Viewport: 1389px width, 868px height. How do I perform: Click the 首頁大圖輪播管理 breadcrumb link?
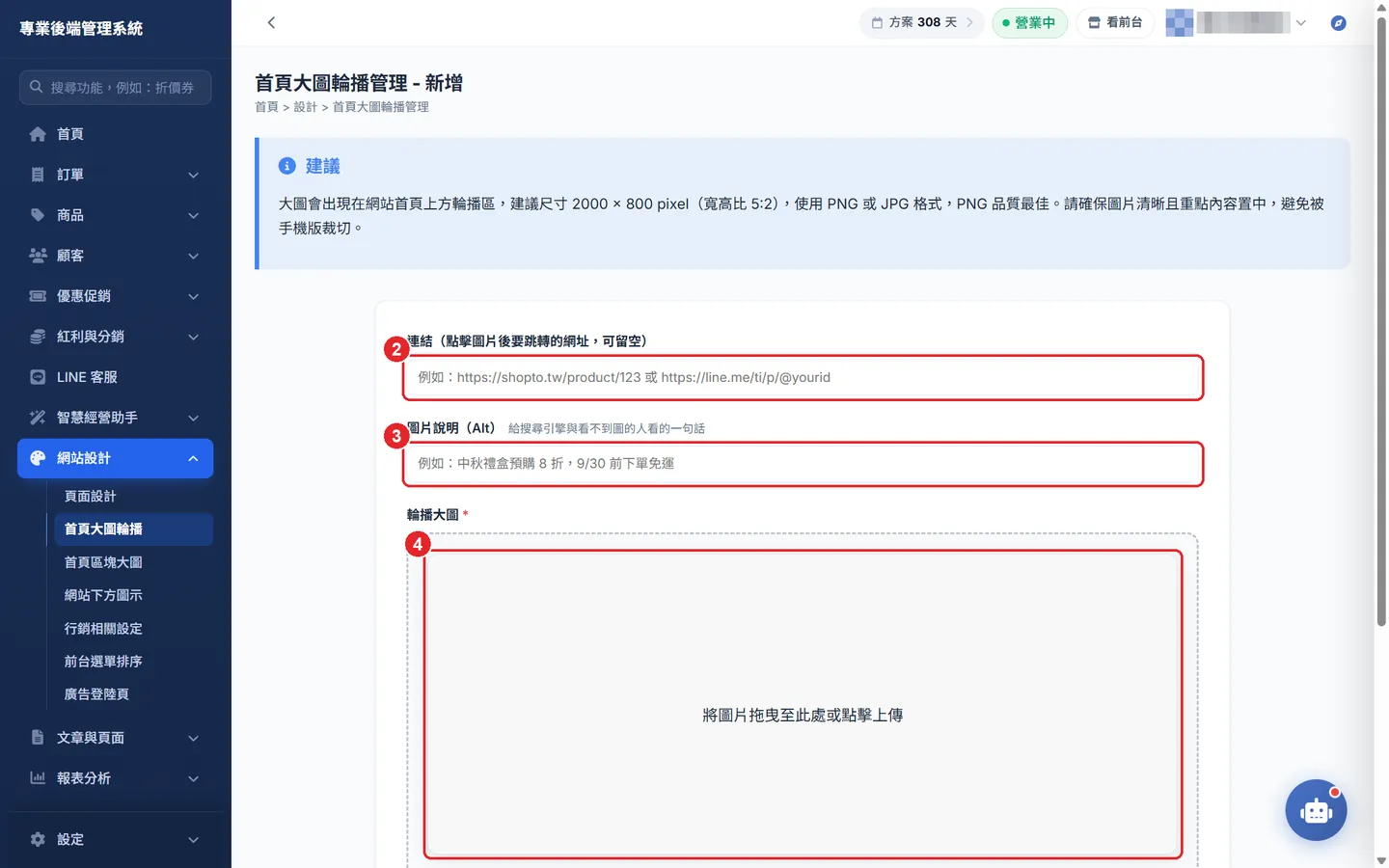pyautogui.click(x=381, y=107)
